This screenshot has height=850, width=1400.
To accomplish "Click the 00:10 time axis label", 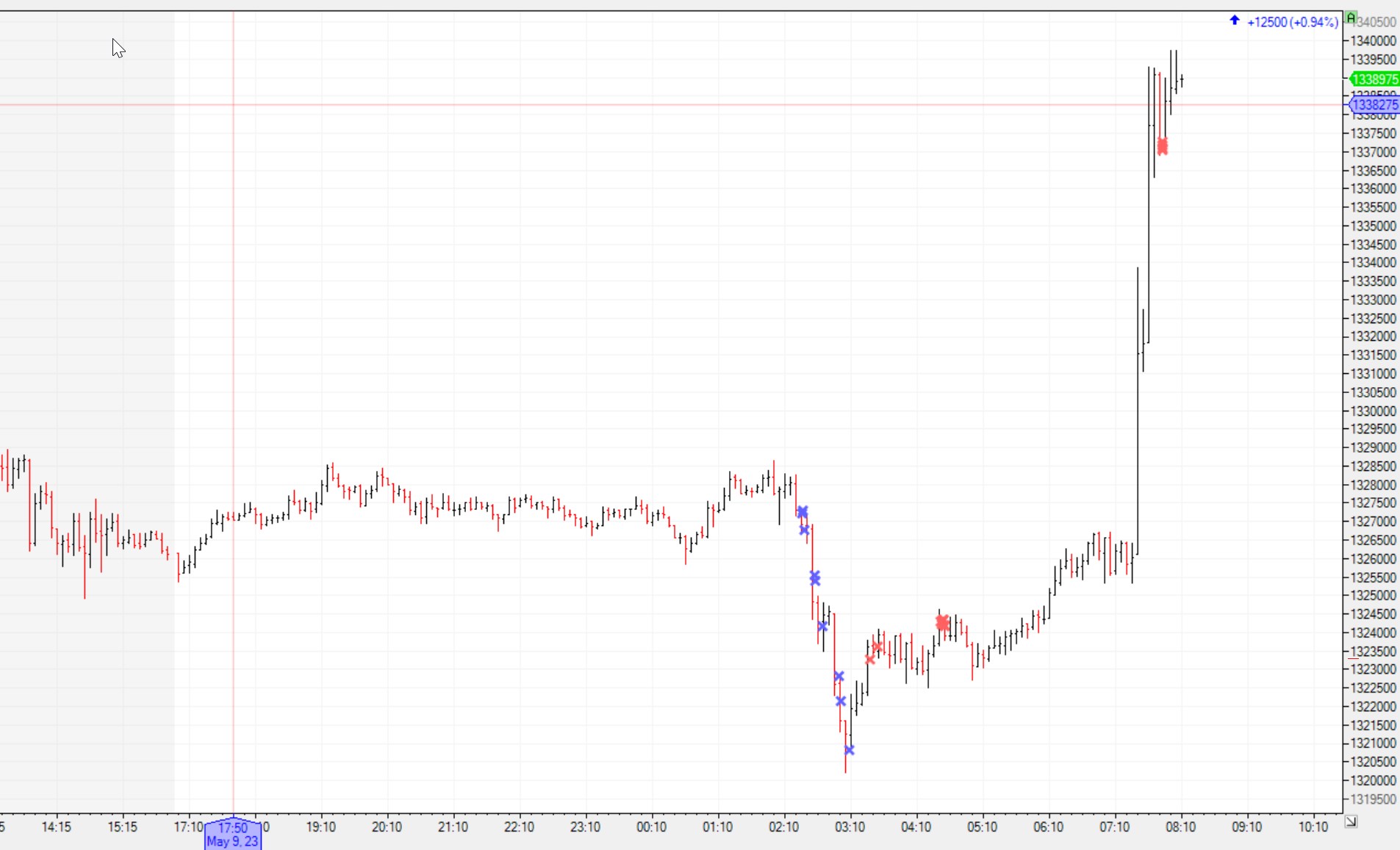I will coord(651,827).
